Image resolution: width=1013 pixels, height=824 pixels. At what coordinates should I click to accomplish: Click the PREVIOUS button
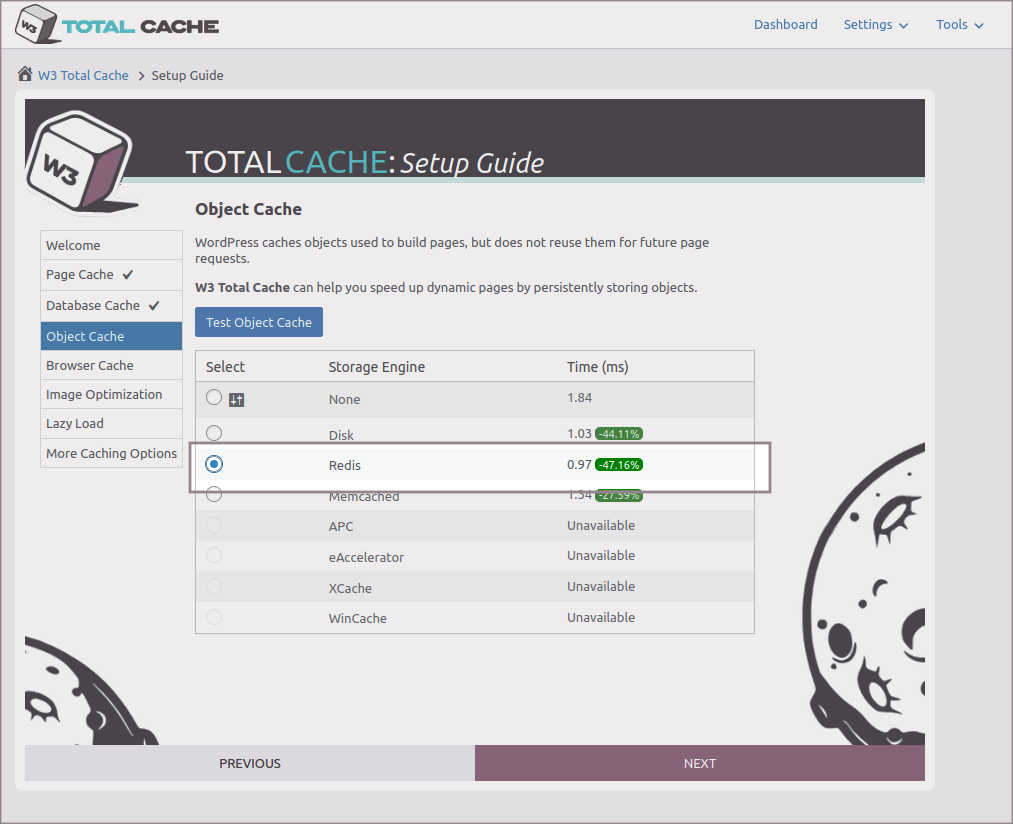(250, 763)
